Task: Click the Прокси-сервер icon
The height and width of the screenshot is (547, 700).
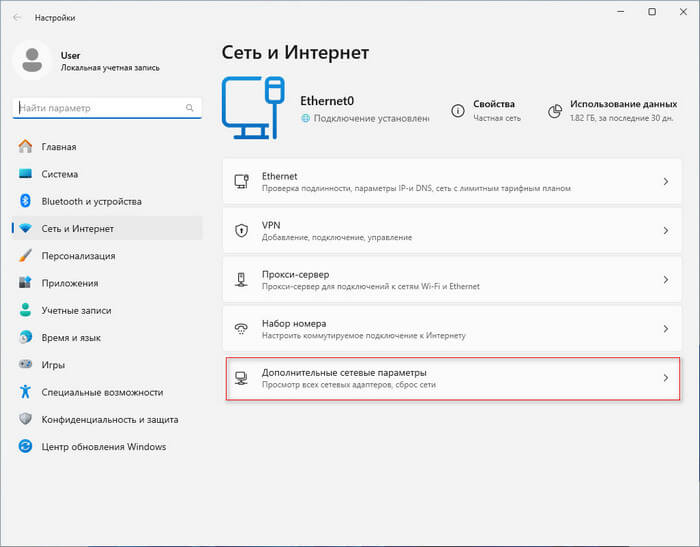Action: [x=241, y=279]
